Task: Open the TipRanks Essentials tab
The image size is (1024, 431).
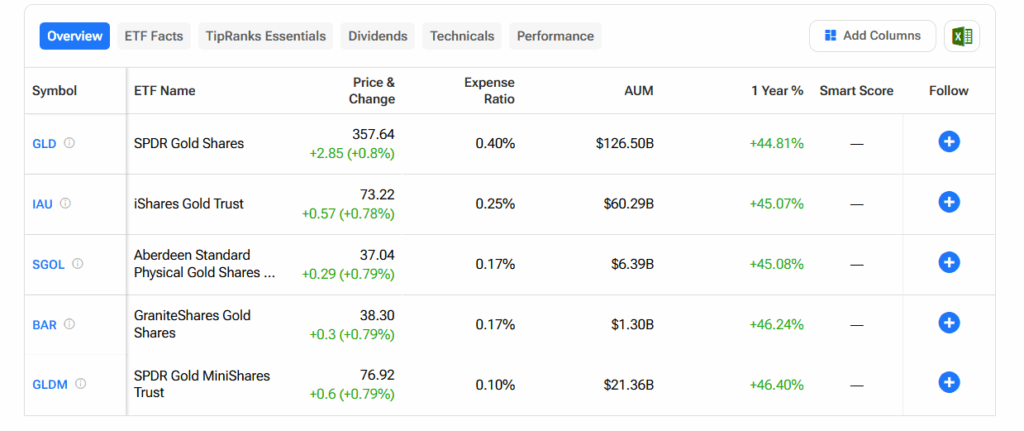Action: tap(266, 36)
